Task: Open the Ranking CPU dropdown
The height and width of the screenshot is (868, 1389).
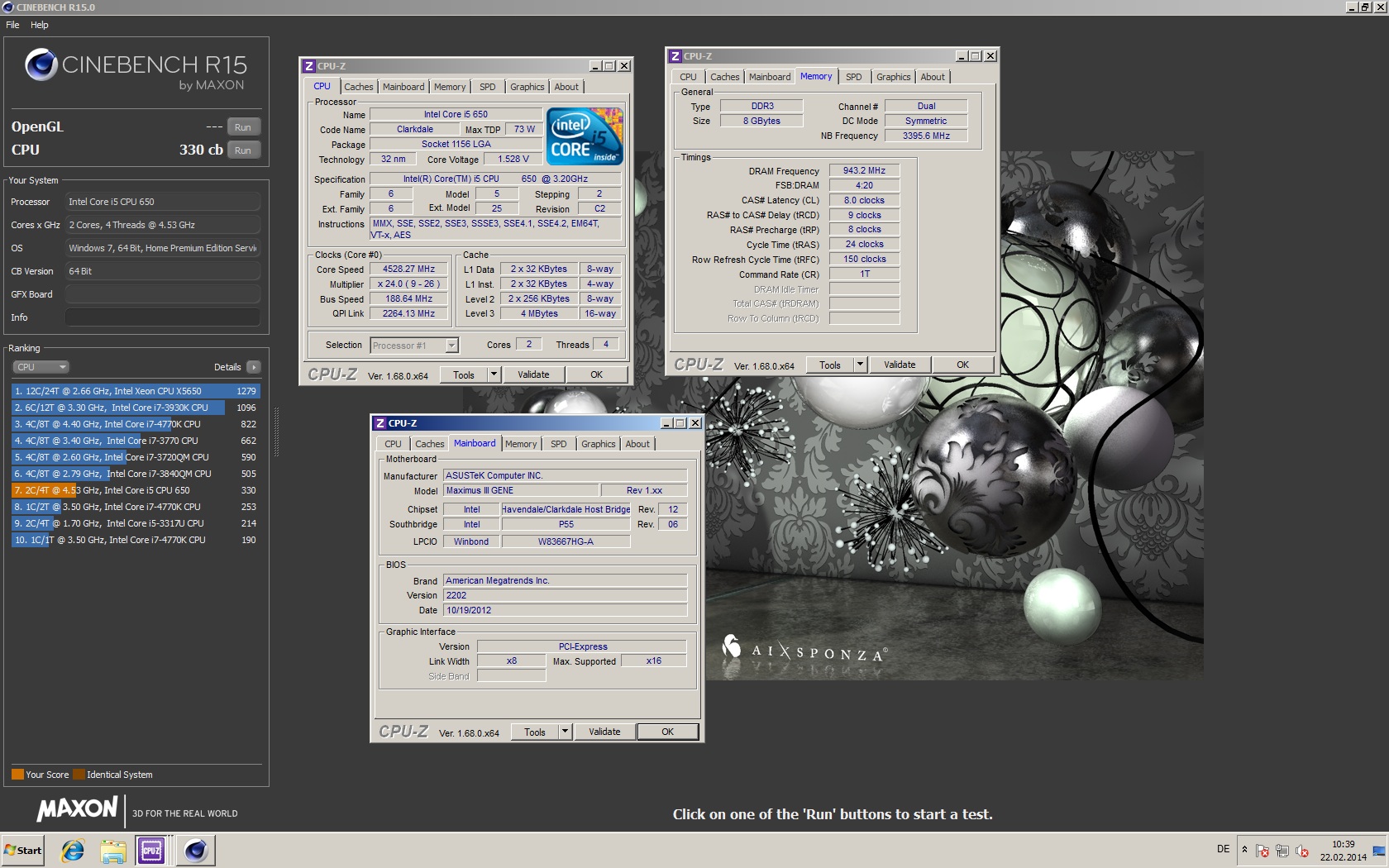Action: [x=41, y=367]
